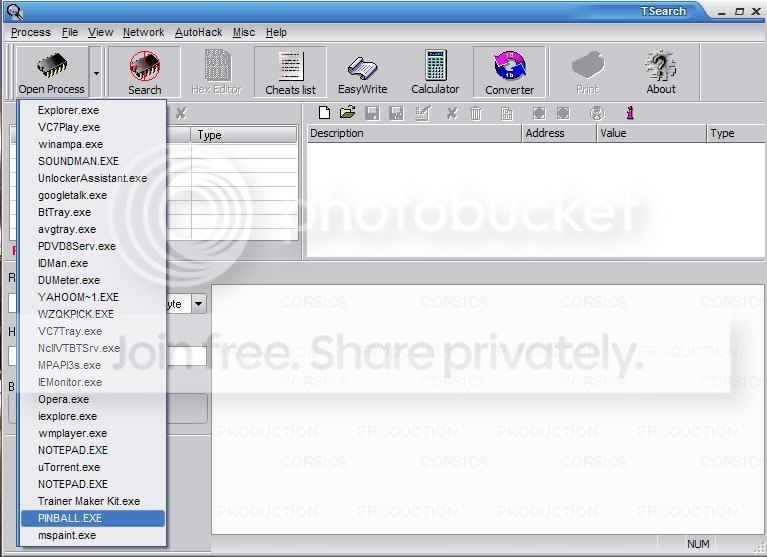The image size is (767, 557).
Task: Select Explorer.exe in process list
Action: click(x=93, y=110)
